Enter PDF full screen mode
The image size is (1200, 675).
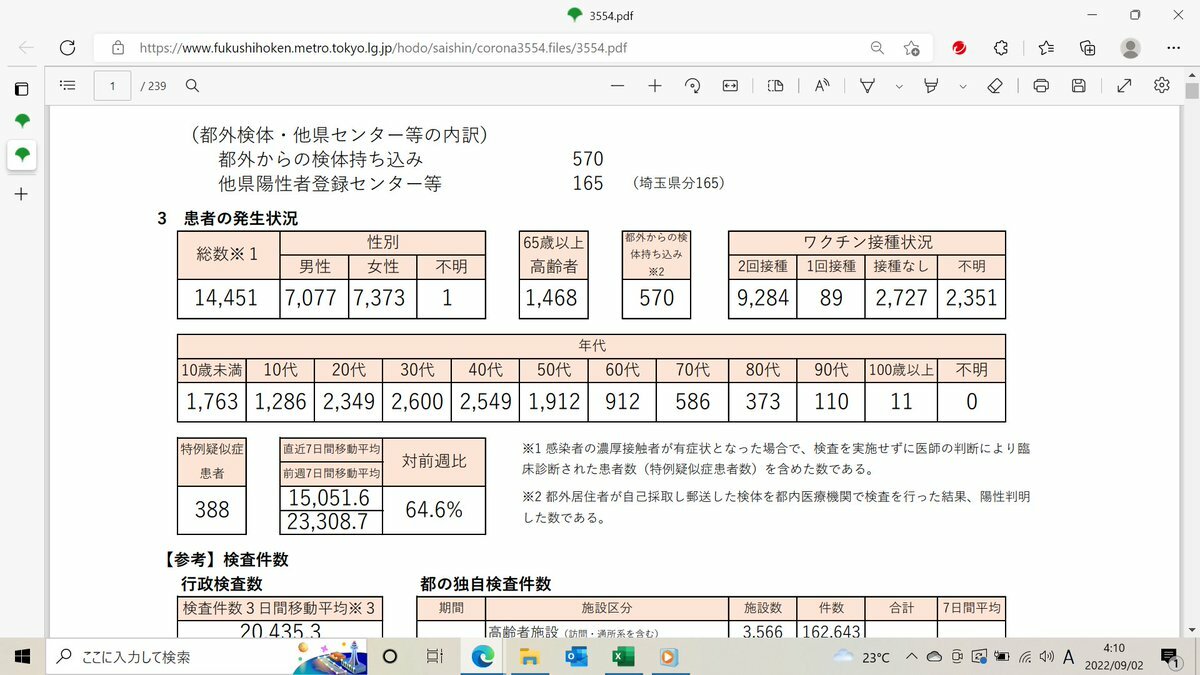pyautogui.click(x=1124, y=86)
